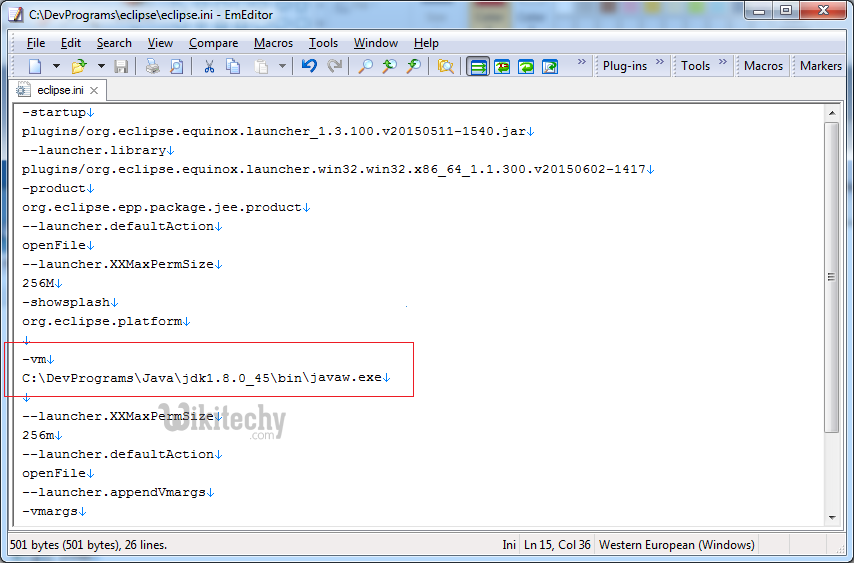Cut selection with the scissors icon
This screenshot has width=854, height=563.
pos(209,66)
